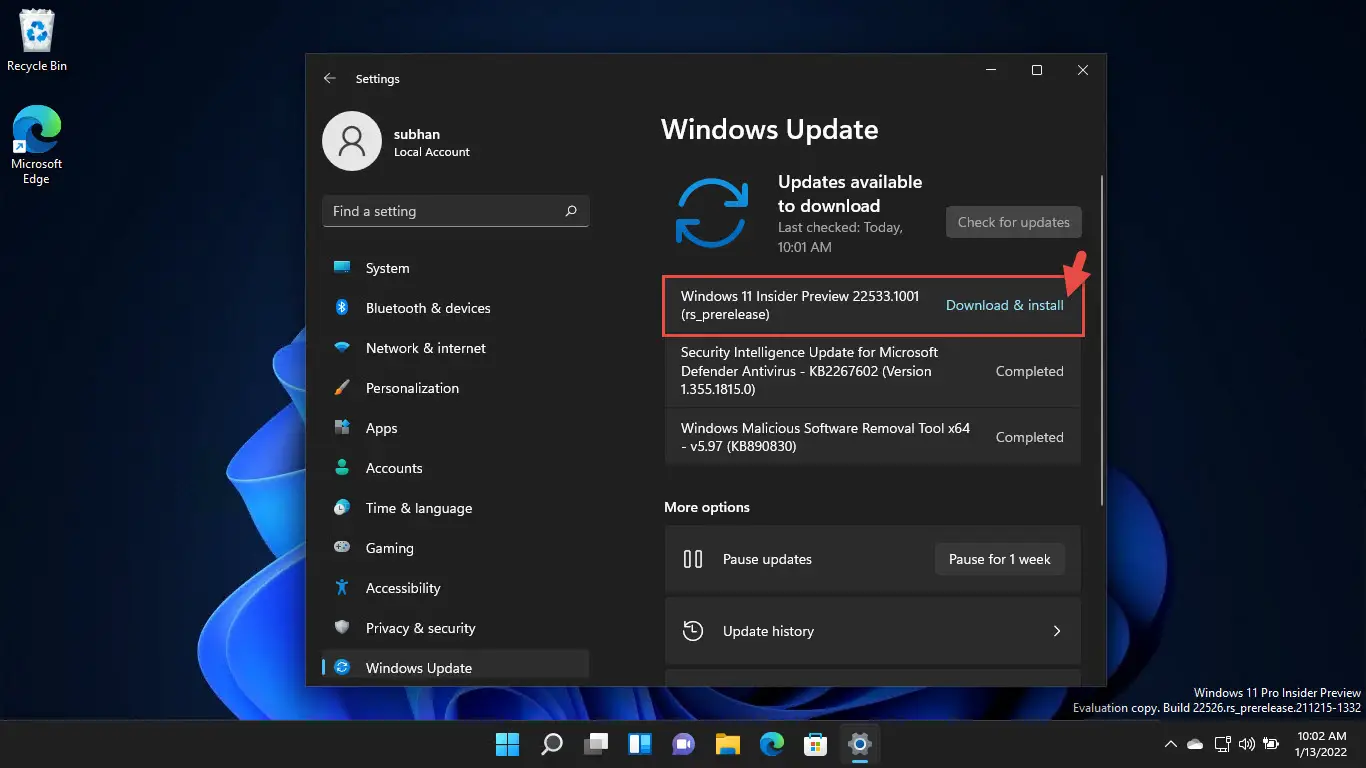Click Check for updates button
The width and height of the screenshot is (1366, 768).
click(x=1014, y=222)
